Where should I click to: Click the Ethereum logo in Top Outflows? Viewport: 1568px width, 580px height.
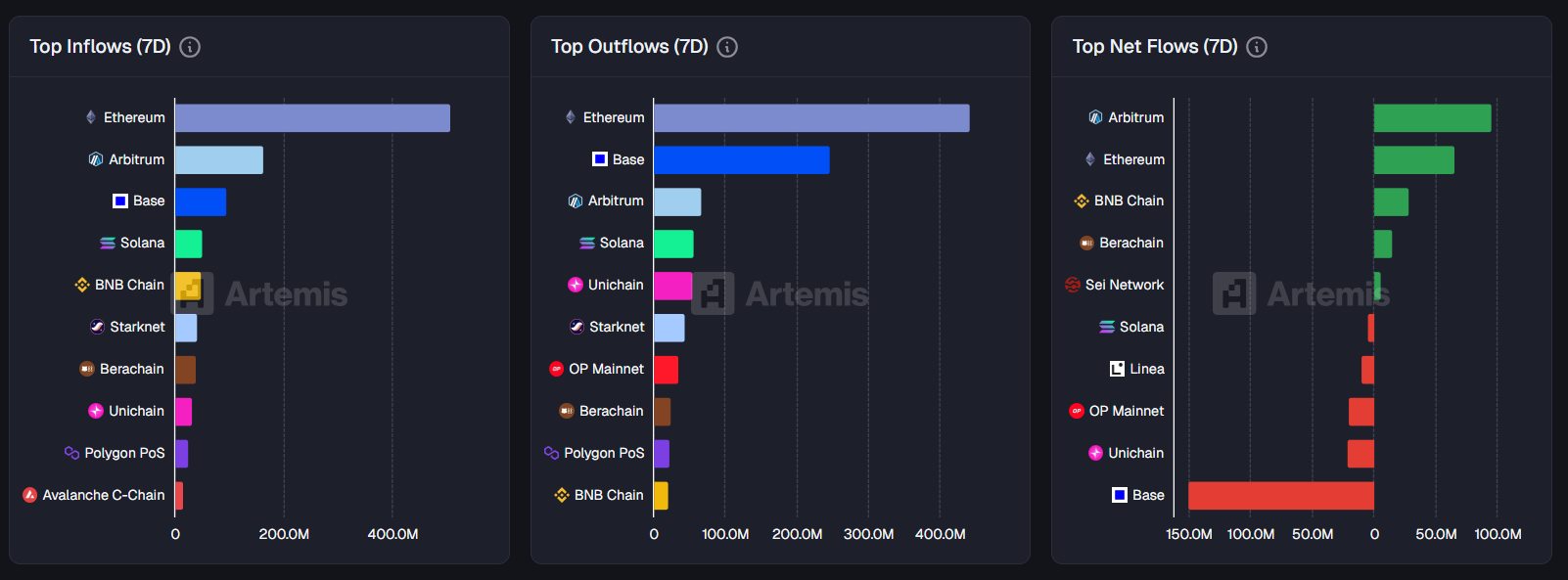571,117
